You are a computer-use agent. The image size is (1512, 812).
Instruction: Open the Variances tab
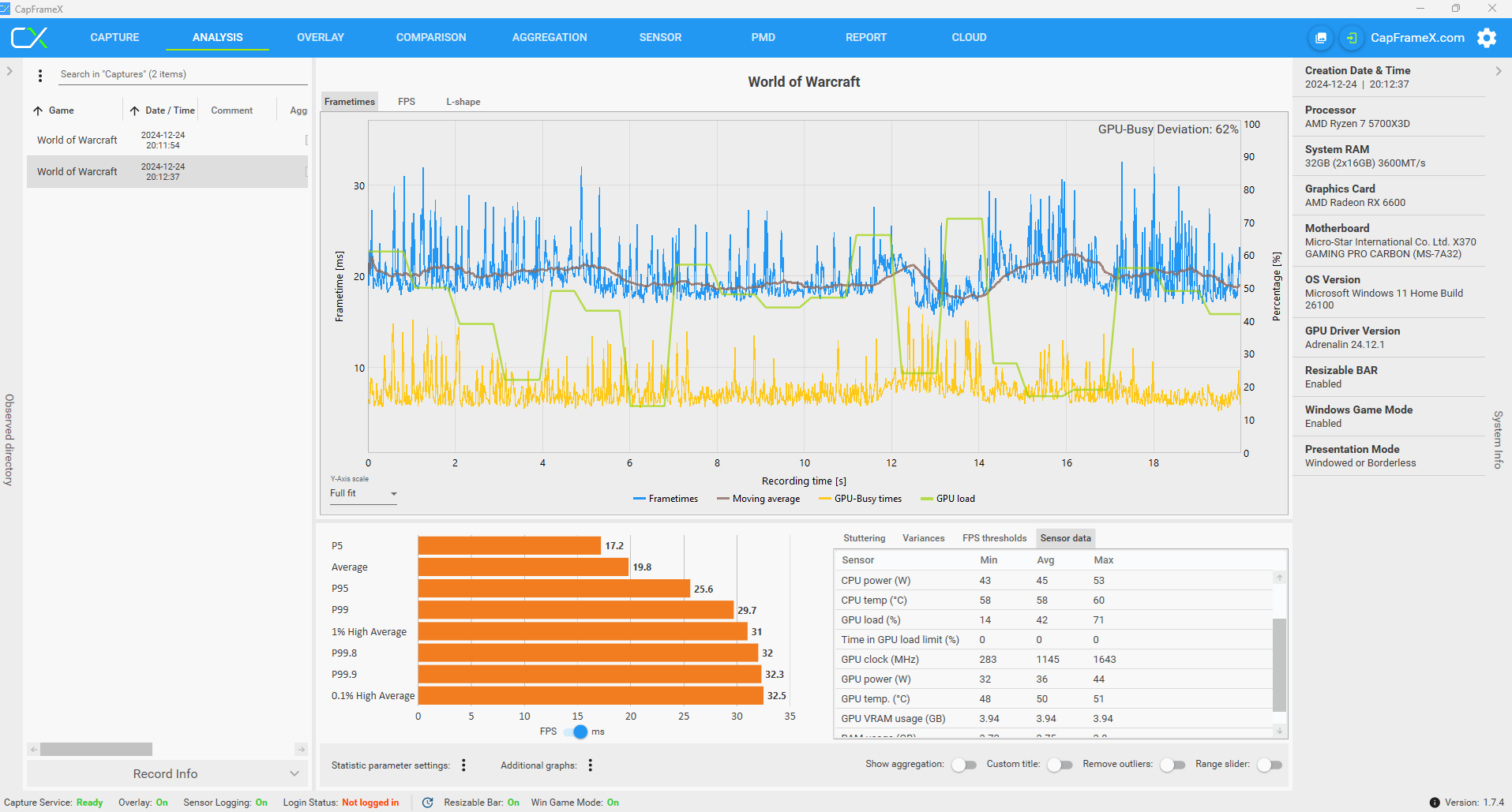(923, 538)
